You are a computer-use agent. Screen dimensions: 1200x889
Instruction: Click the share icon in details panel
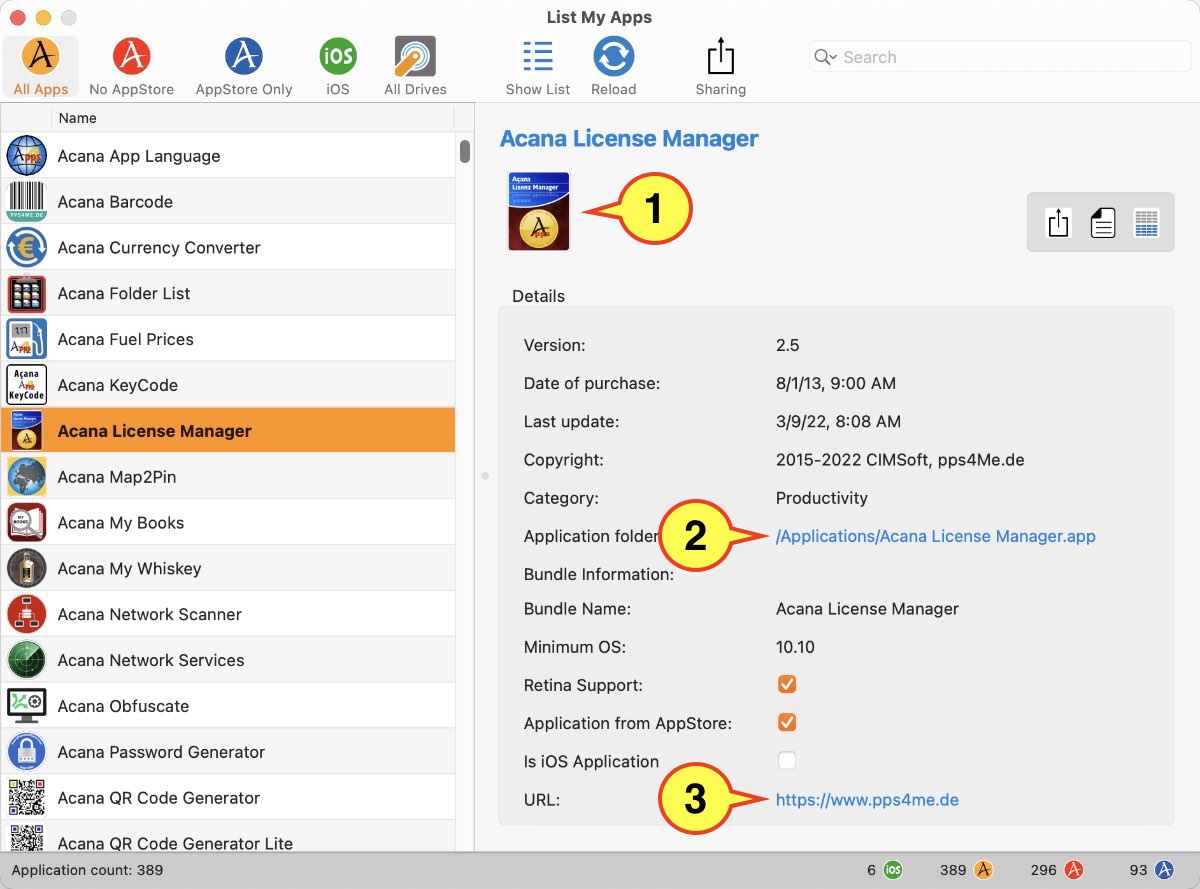pyautogui.click(x=1059, y=222)
